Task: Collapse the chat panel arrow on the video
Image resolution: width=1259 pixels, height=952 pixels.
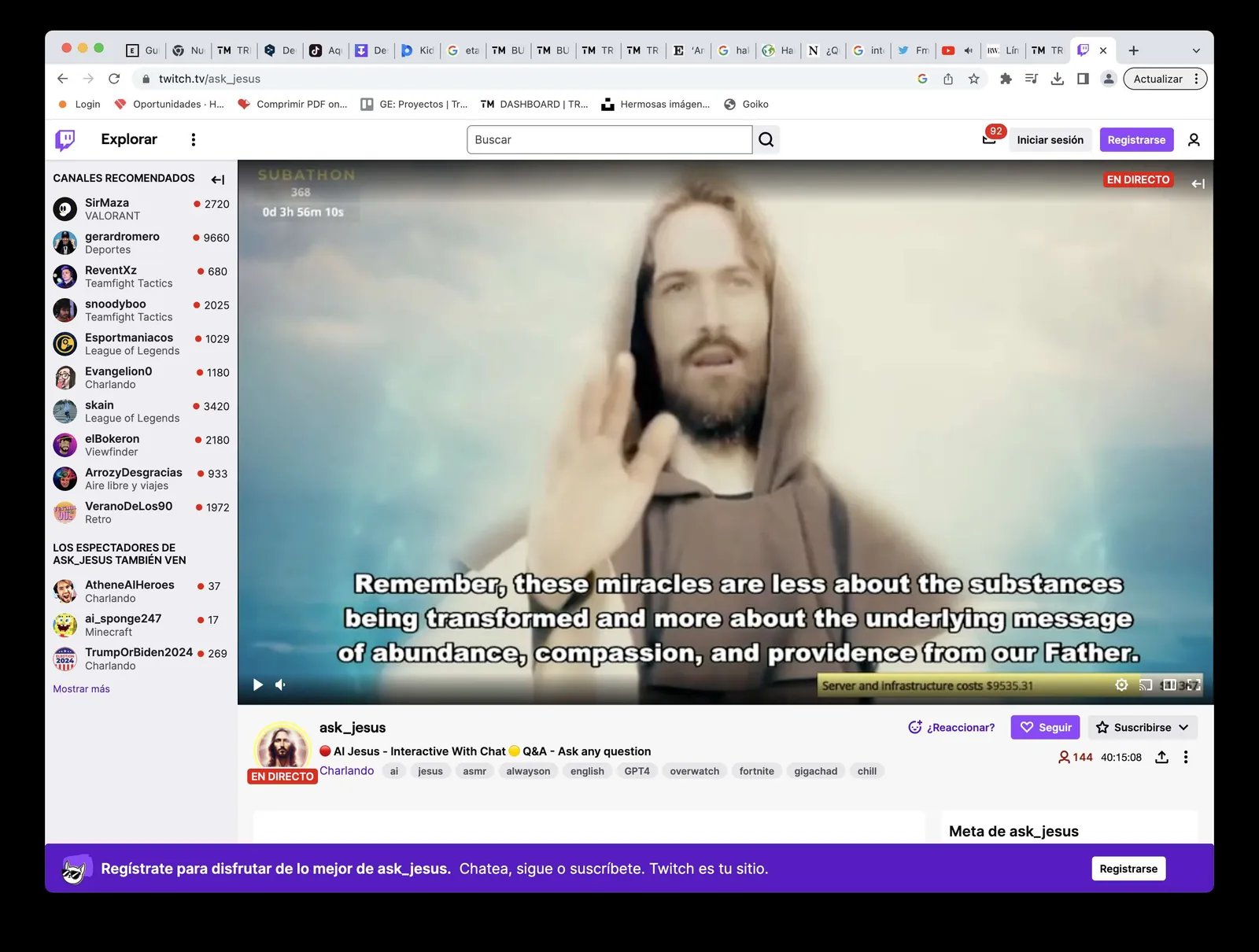Action: [1198, 183]
